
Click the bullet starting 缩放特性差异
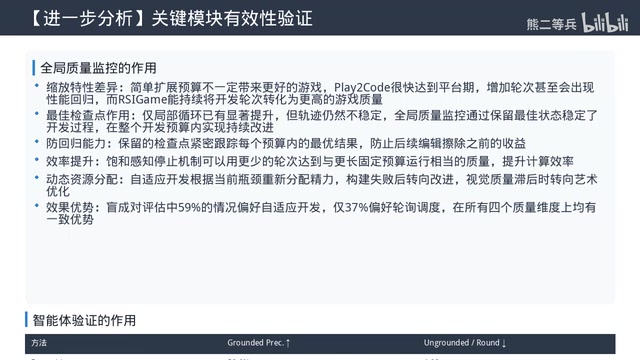coord(320,93)
